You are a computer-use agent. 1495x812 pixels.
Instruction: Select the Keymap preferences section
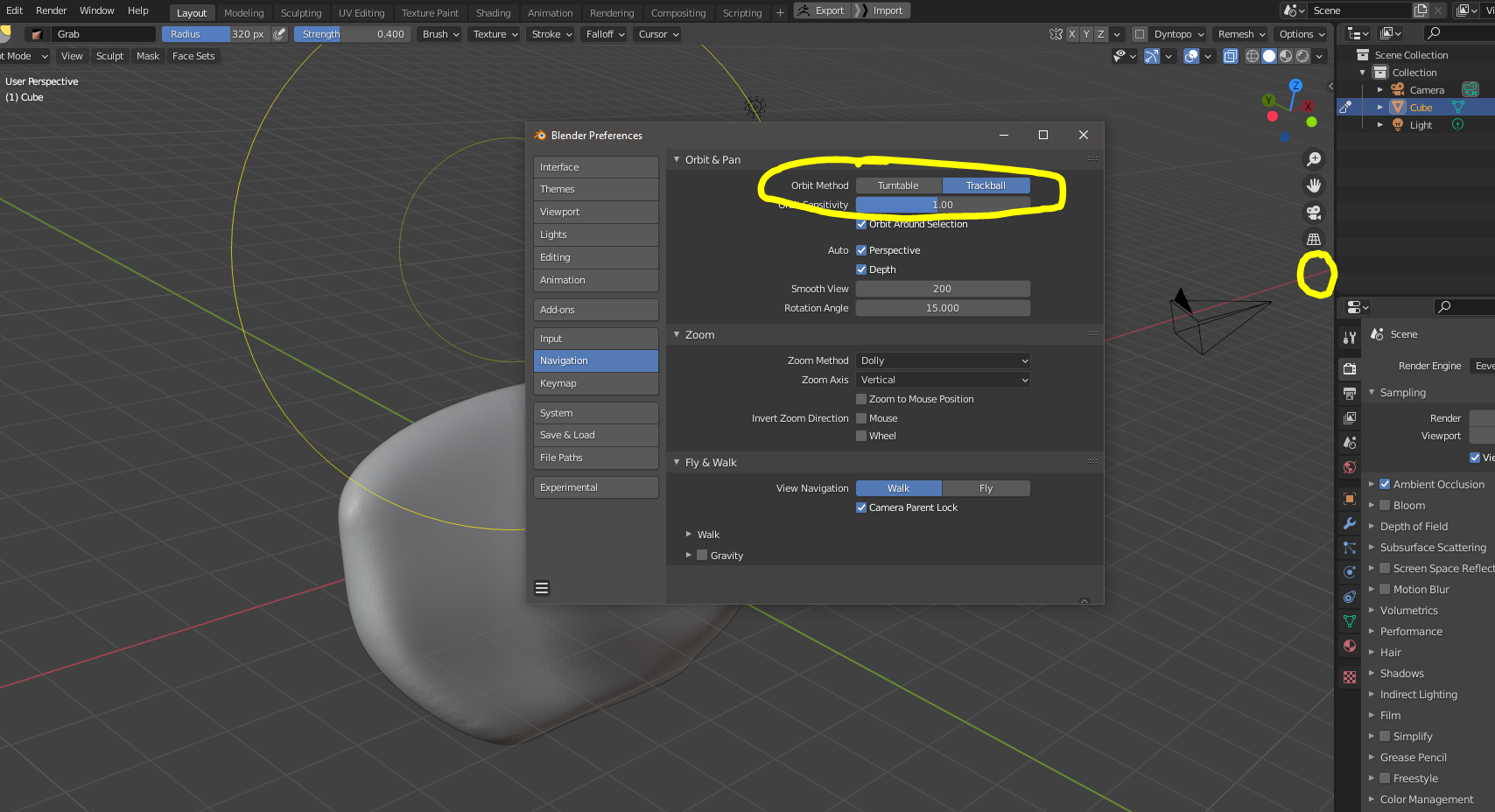[596, 383]
